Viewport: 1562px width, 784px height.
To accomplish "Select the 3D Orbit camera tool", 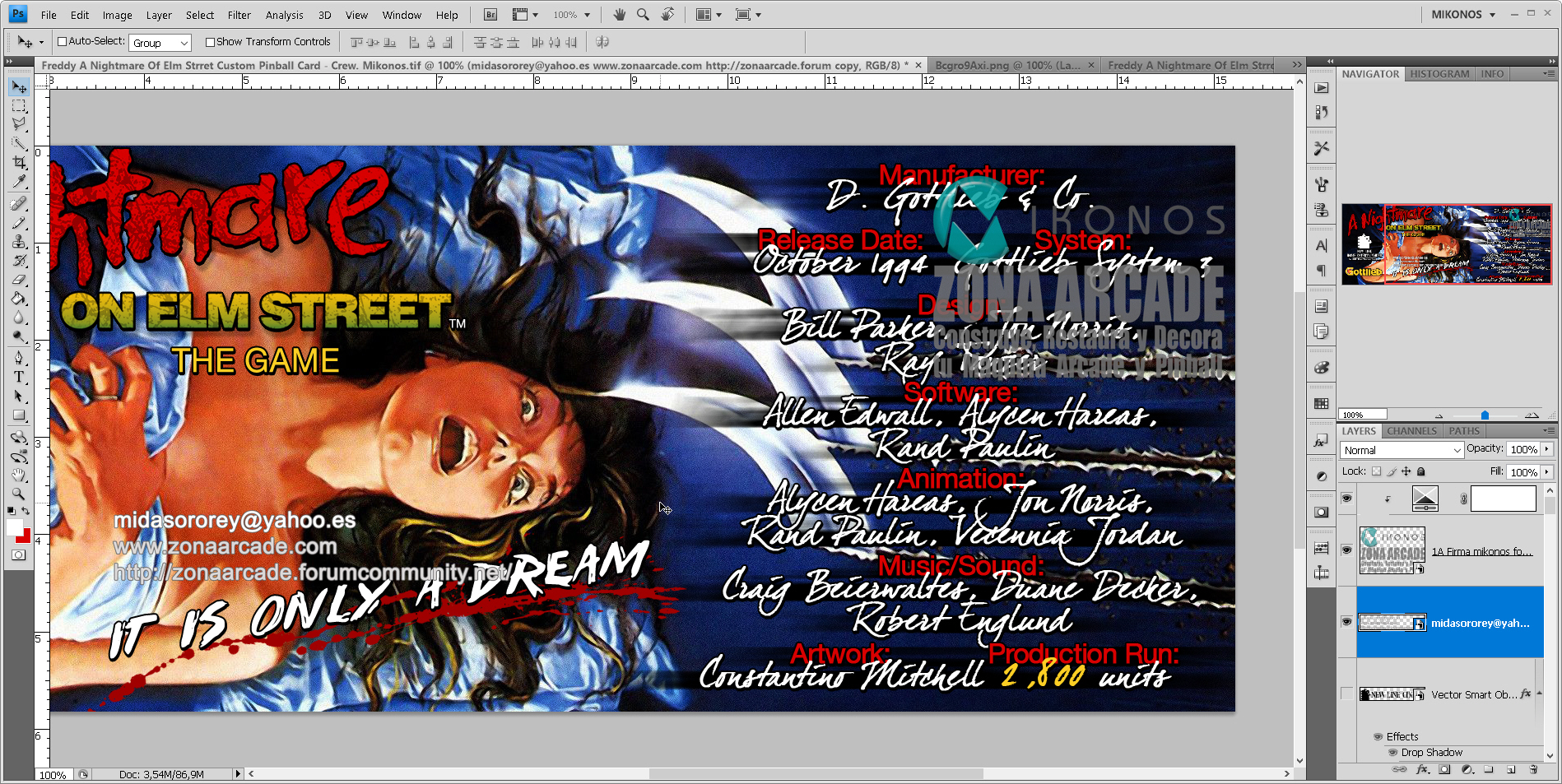I will [19, 456].
